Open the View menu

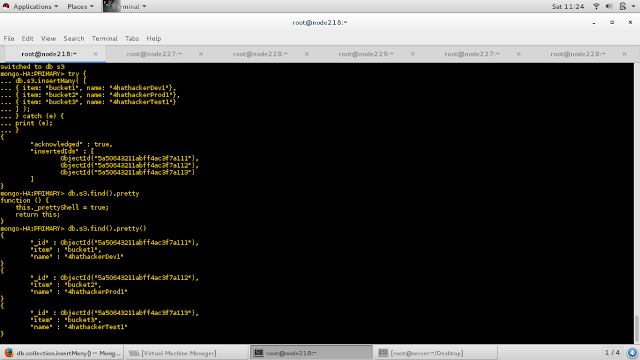click(x=48, y=38)
